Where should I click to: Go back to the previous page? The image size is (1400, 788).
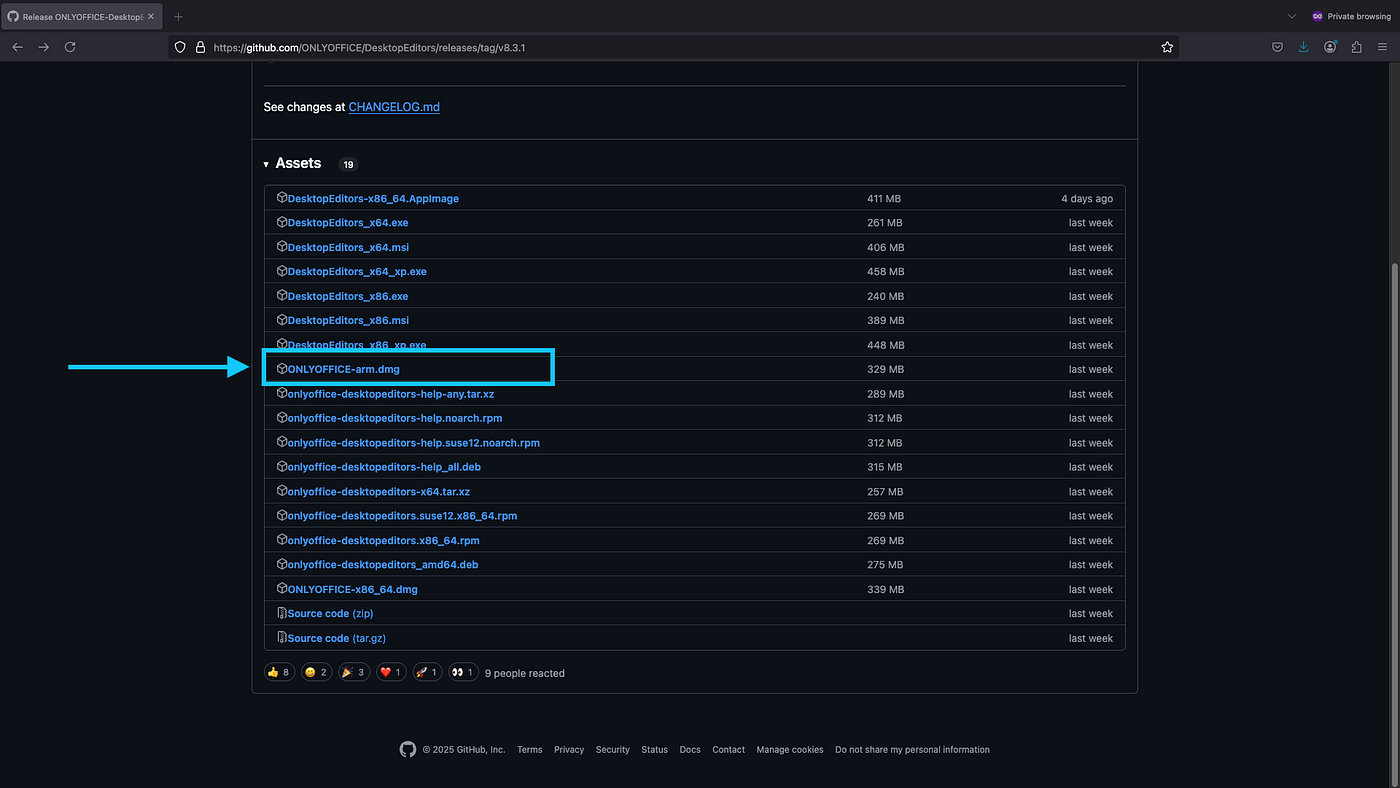[17, 47]
